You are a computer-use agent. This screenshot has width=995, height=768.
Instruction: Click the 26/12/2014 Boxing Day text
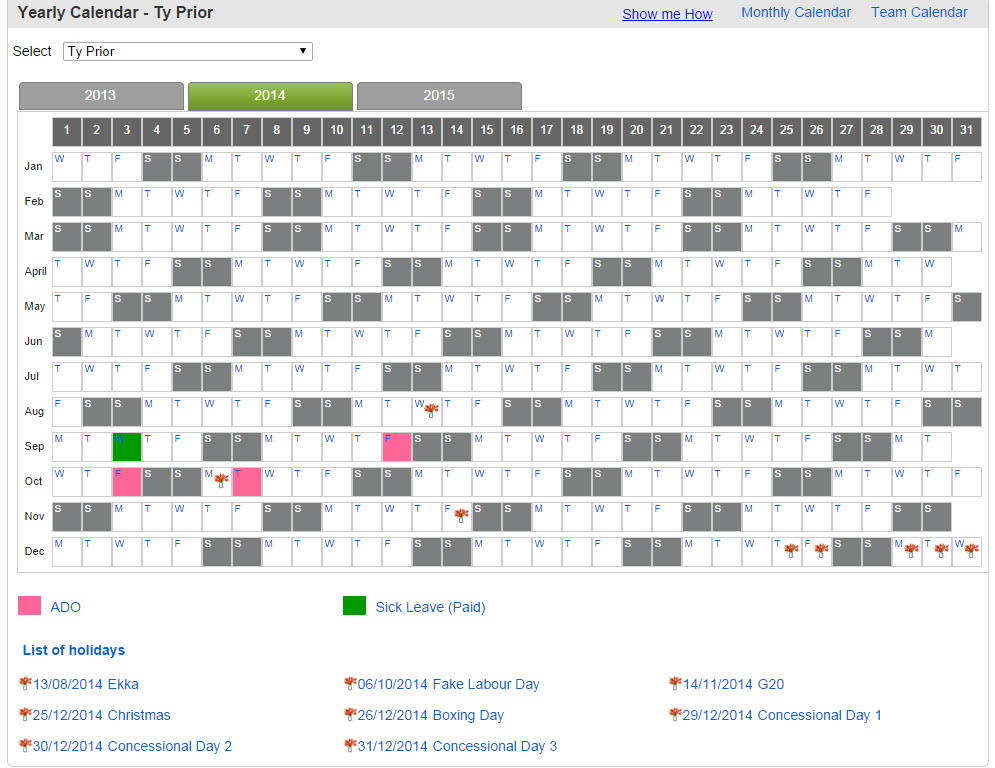coord(431,715)
